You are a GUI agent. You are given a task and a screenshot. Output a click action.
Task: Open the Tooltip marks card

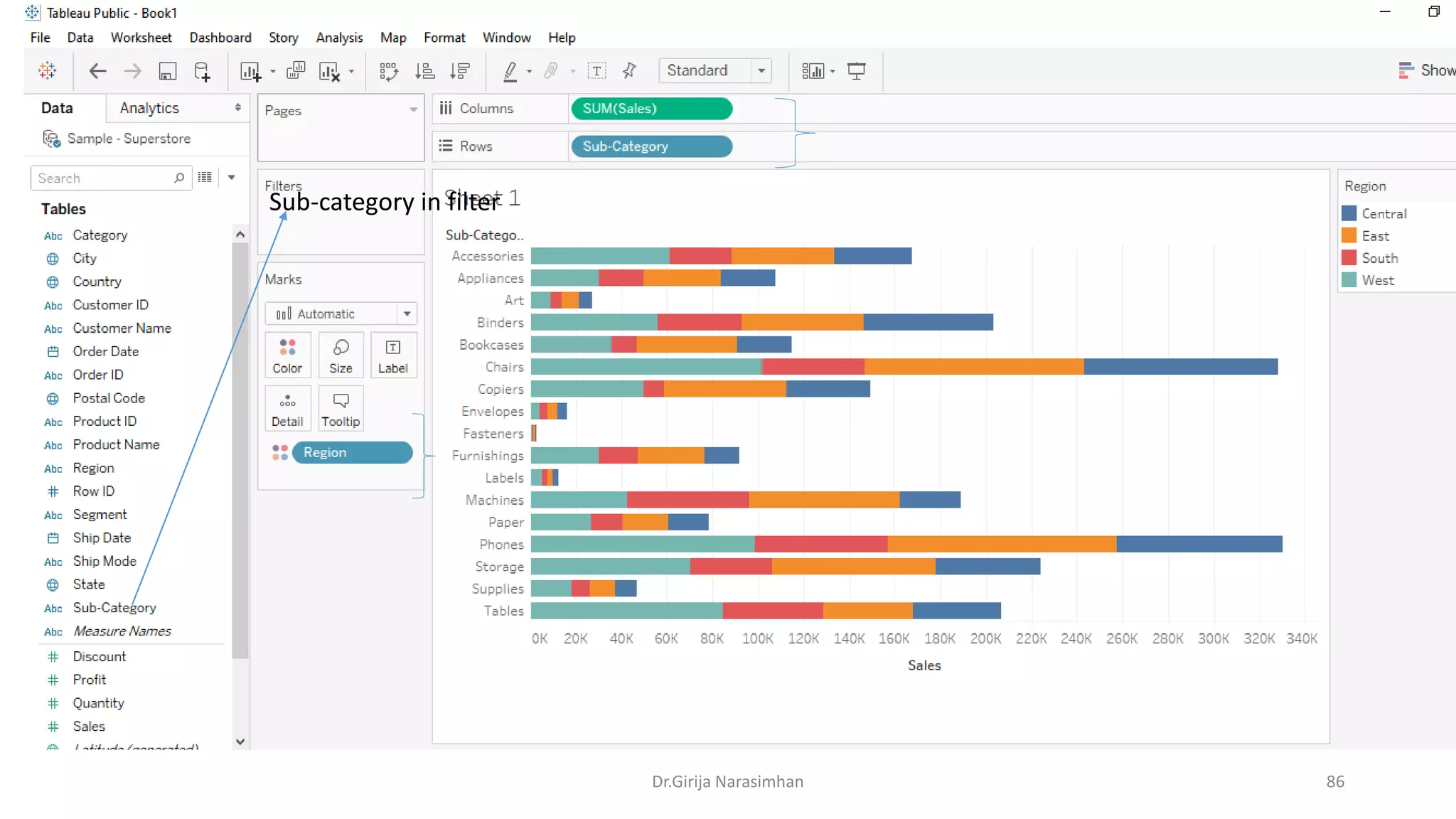point(341,409)
